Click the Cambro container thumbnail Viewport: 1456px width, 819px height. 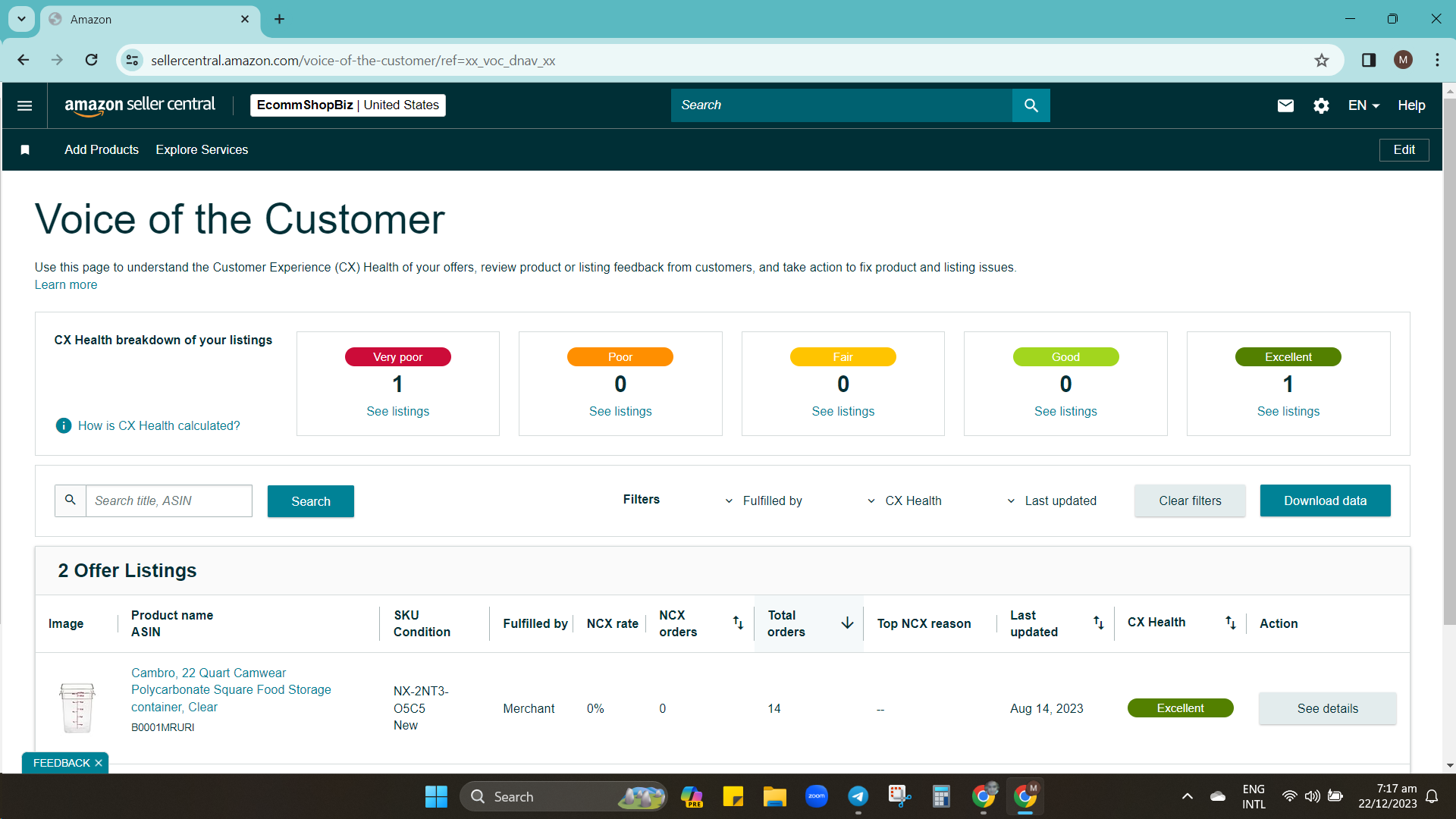(77, 708)
